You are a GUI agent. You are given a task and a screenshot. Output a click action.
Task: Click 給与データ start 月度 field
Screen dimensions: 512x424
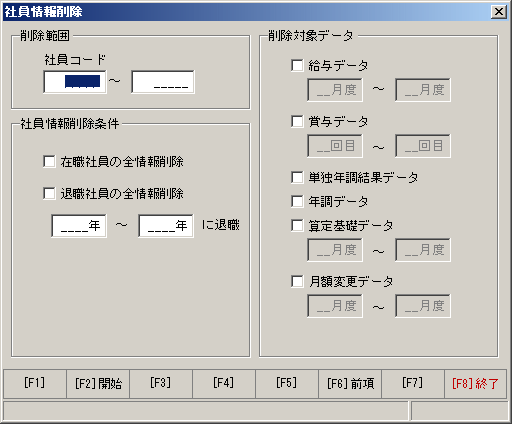[335, 90]
